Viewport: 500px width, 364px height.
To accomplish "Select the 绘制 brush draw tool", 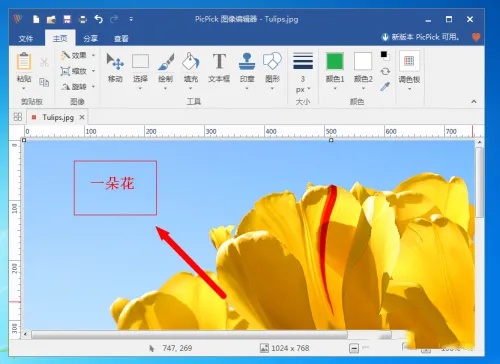I will pos(166,67).
